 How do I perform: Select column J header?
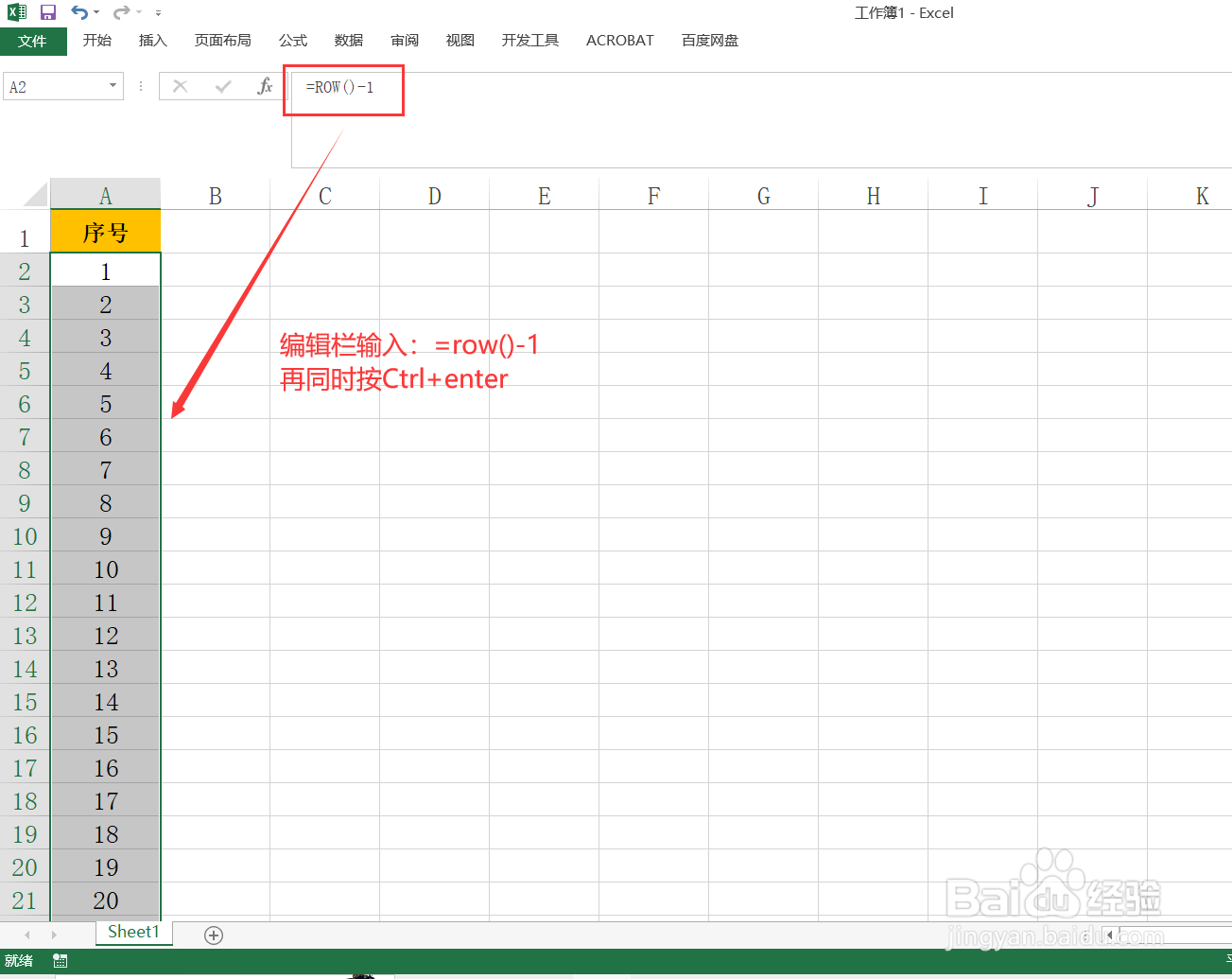click(1093, 195)
